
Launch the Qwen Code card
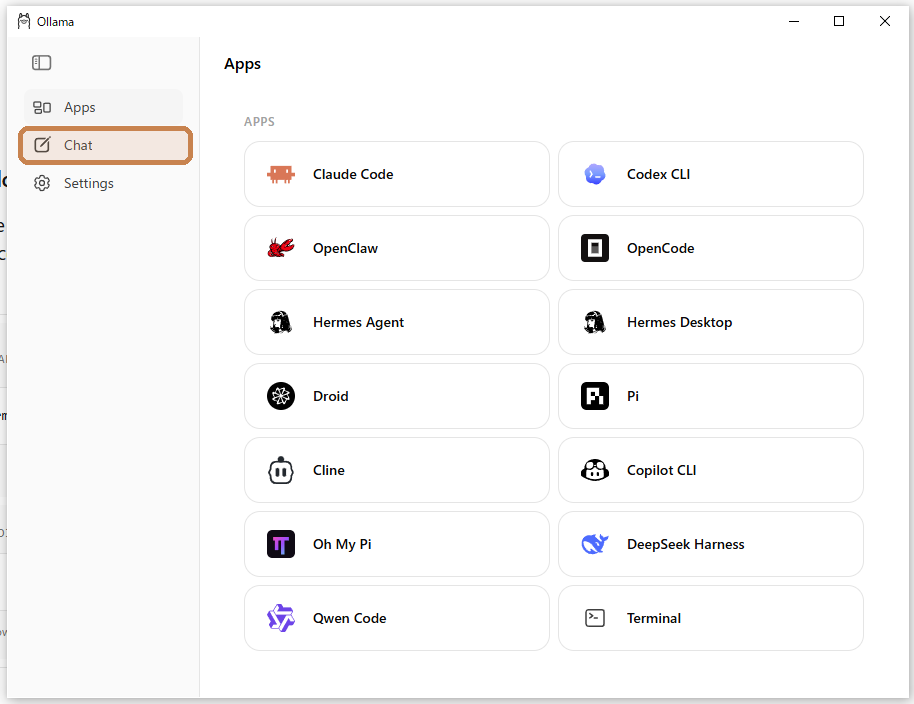coord(397,618)
